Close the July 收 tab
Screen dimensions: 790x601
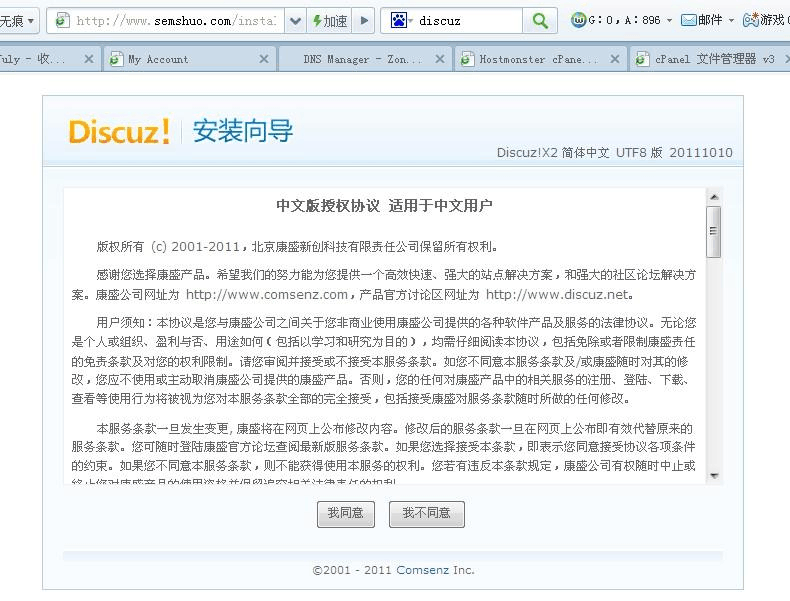89,59
